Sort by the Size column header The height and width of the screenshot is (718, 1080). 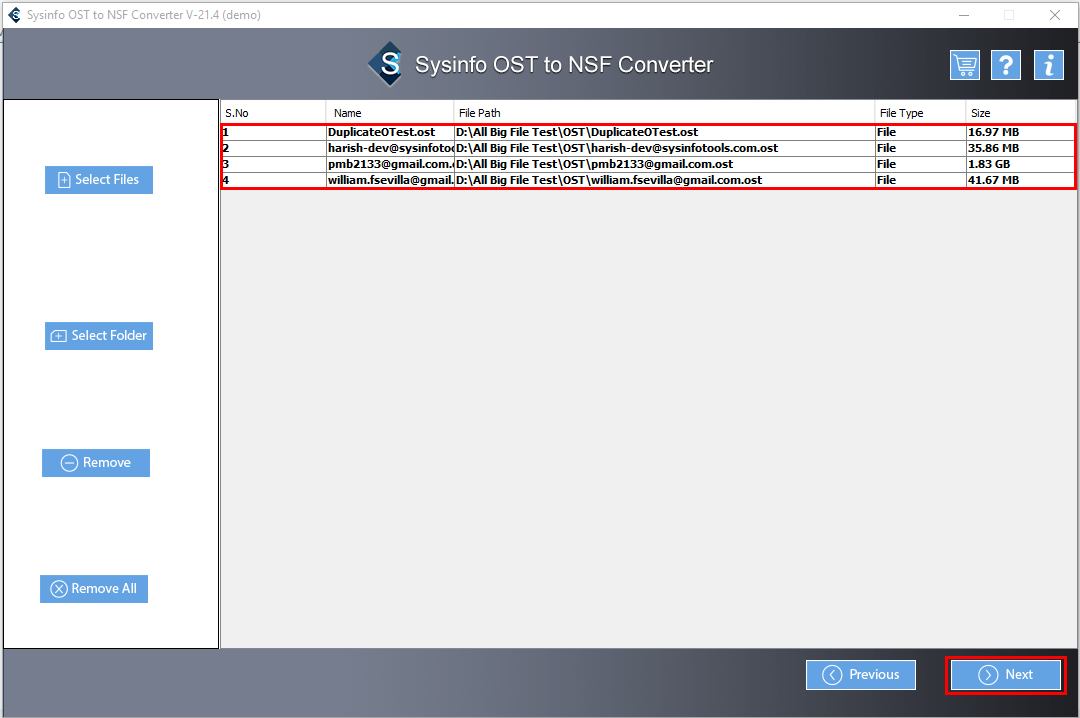(x=1020, y=113)
